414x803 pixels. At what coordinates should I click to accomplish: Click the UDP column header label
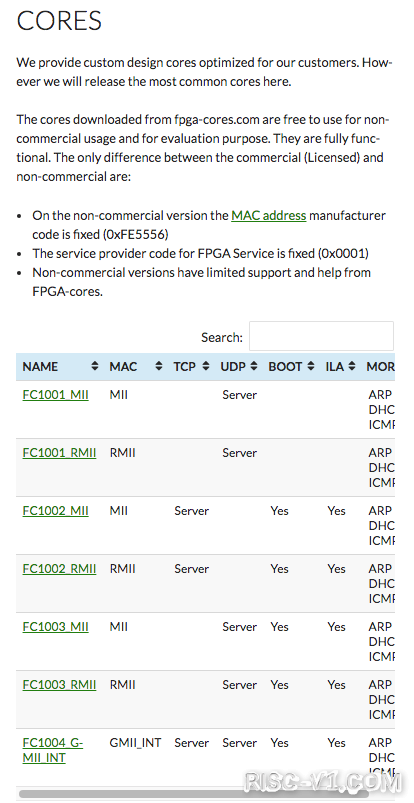[x=233, y=367]
